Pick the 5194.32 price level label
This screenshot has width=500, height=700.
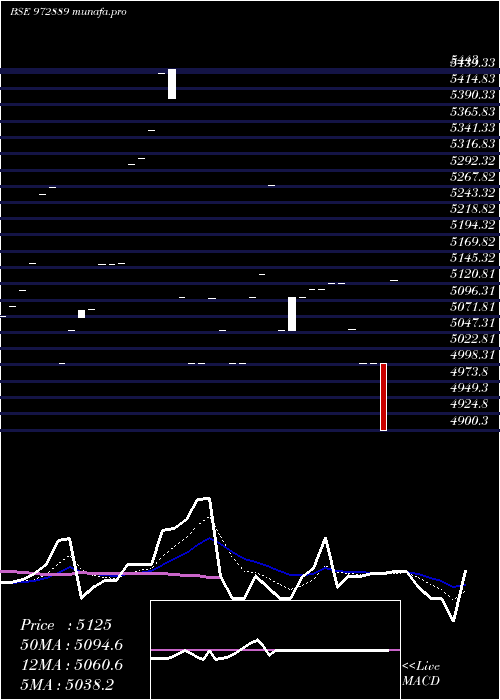tap(472, 225)
